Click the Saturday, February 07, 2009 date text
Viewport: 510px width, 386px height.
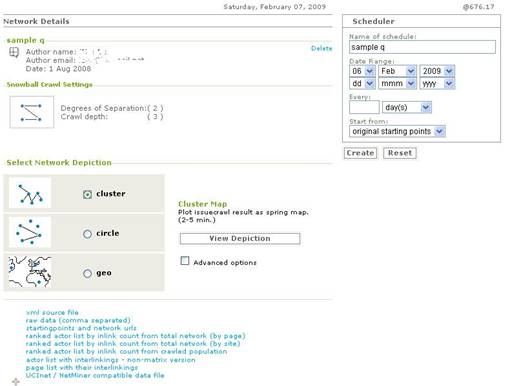275,7
